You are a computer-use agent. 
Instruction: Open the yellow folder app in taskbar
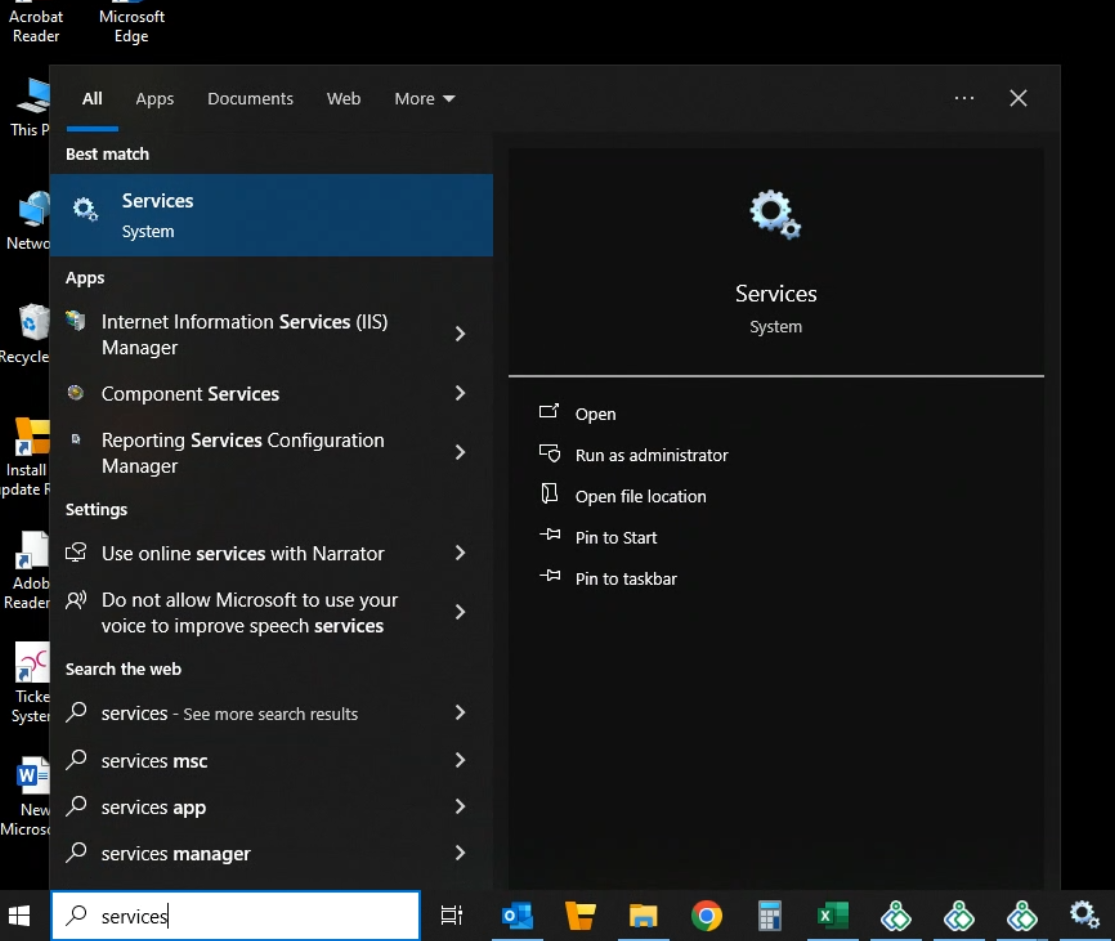pos(580,915)
